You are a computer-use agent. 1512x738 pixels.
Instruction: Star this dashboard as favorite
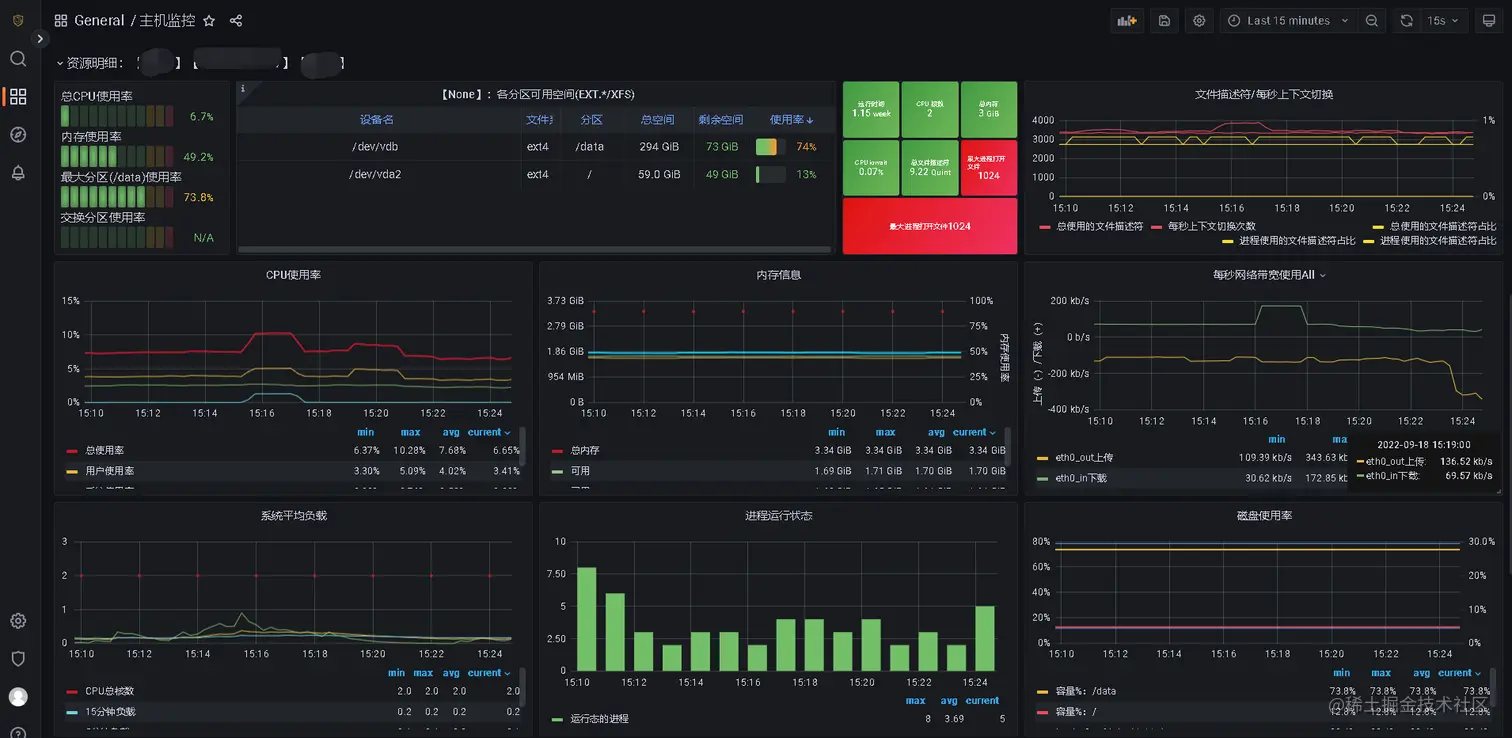209,20
